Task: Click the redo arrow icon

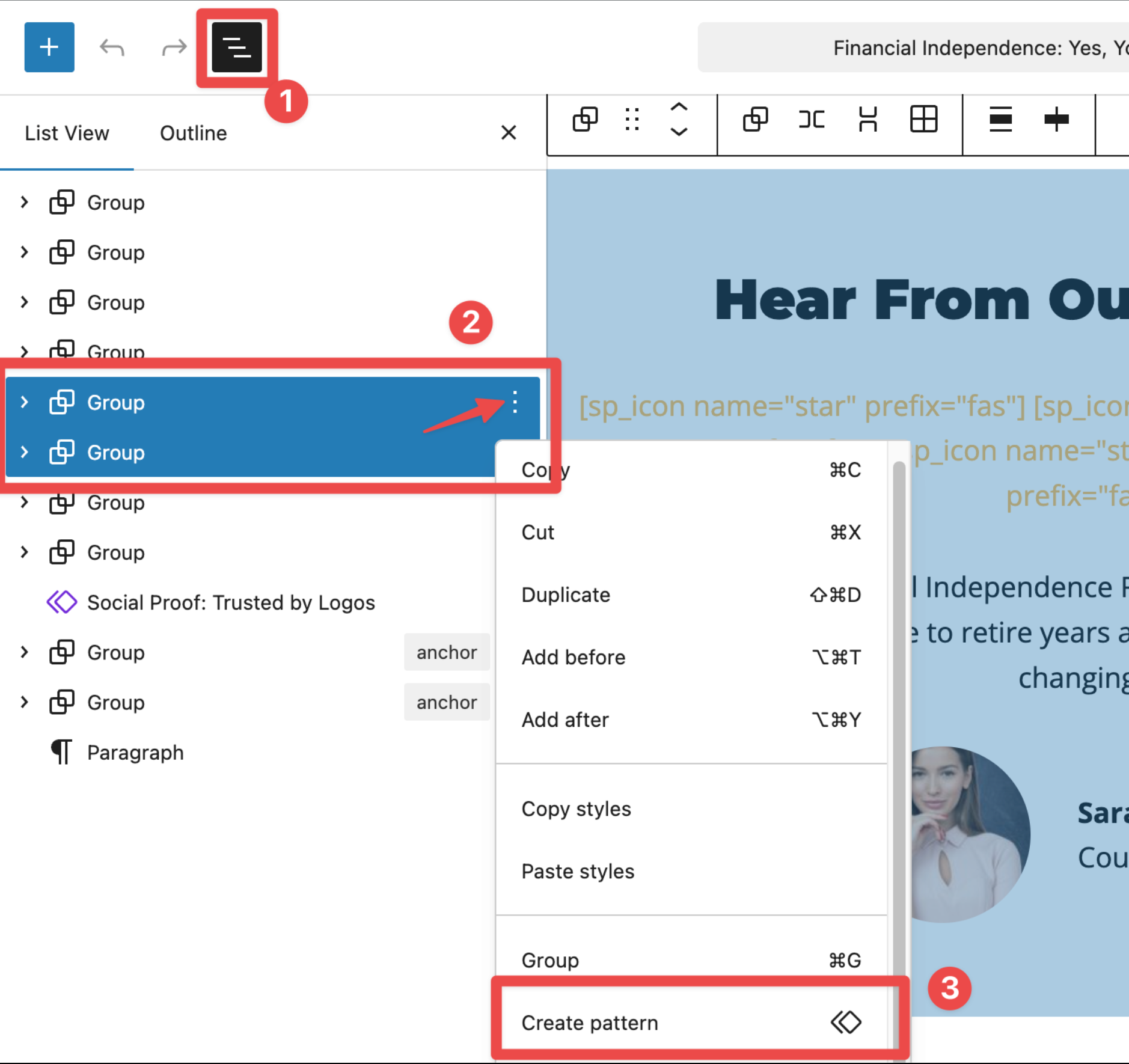Action: 174,47
